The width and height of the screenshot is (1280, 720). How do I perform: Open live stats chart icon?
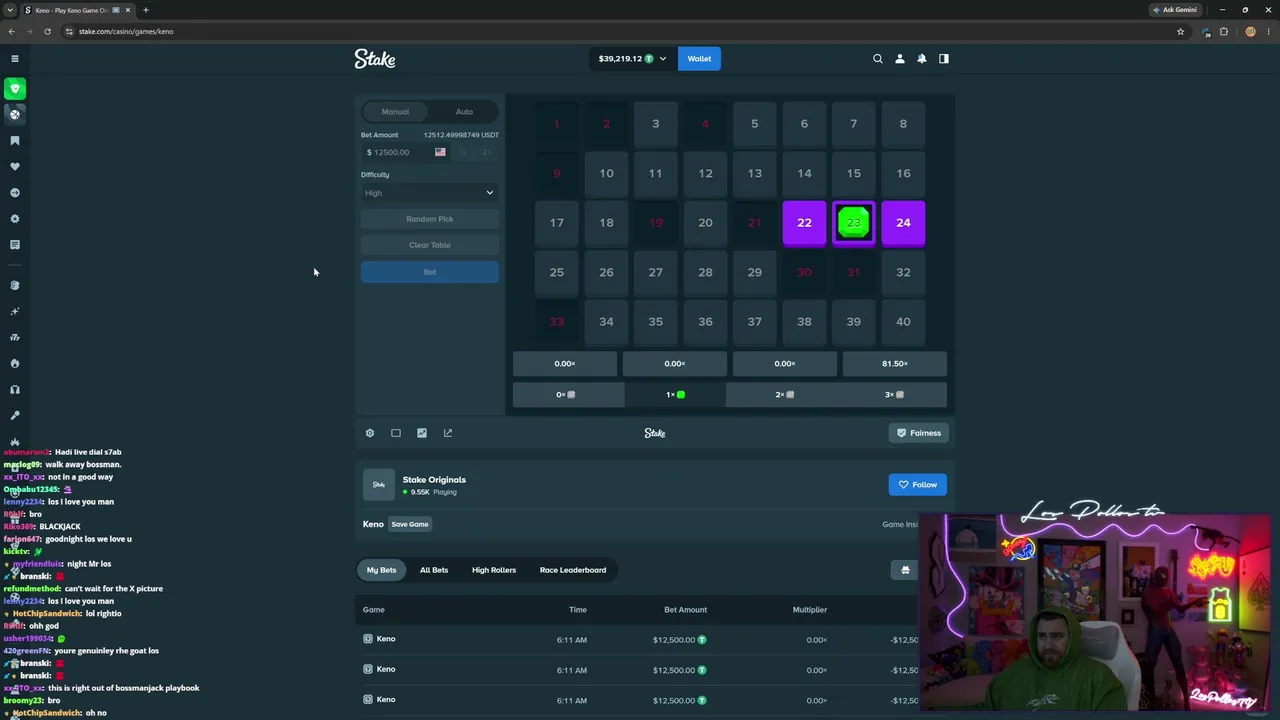coord(422,433)
